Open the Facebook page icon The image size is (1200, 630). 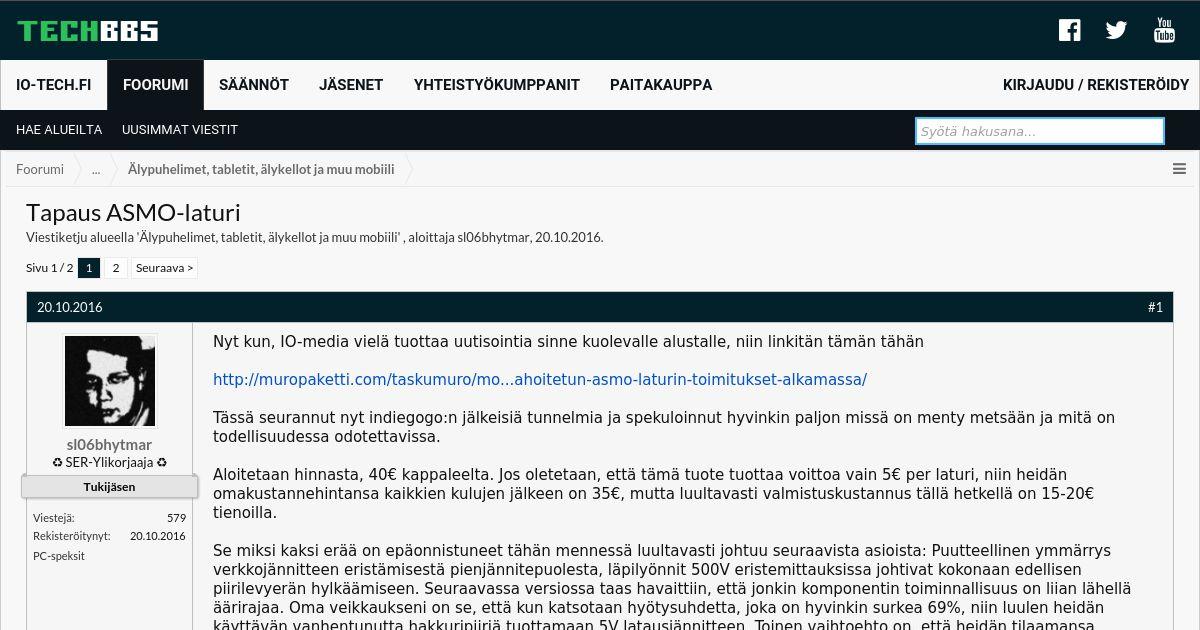pyautogui.click(x=1070, y=30)
